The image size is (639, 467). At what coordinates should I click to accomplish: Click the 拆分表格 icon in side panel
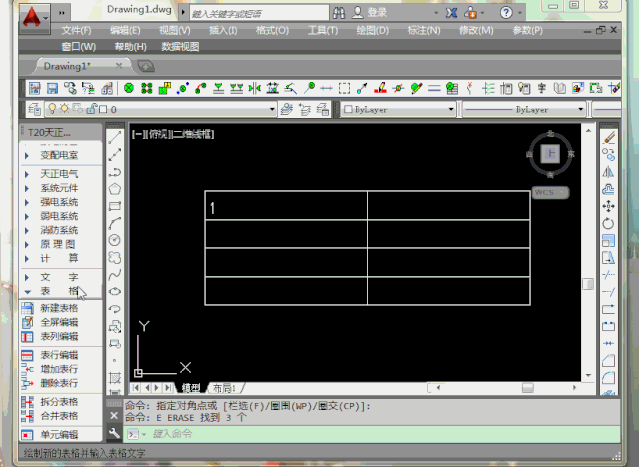click(27, 402)
